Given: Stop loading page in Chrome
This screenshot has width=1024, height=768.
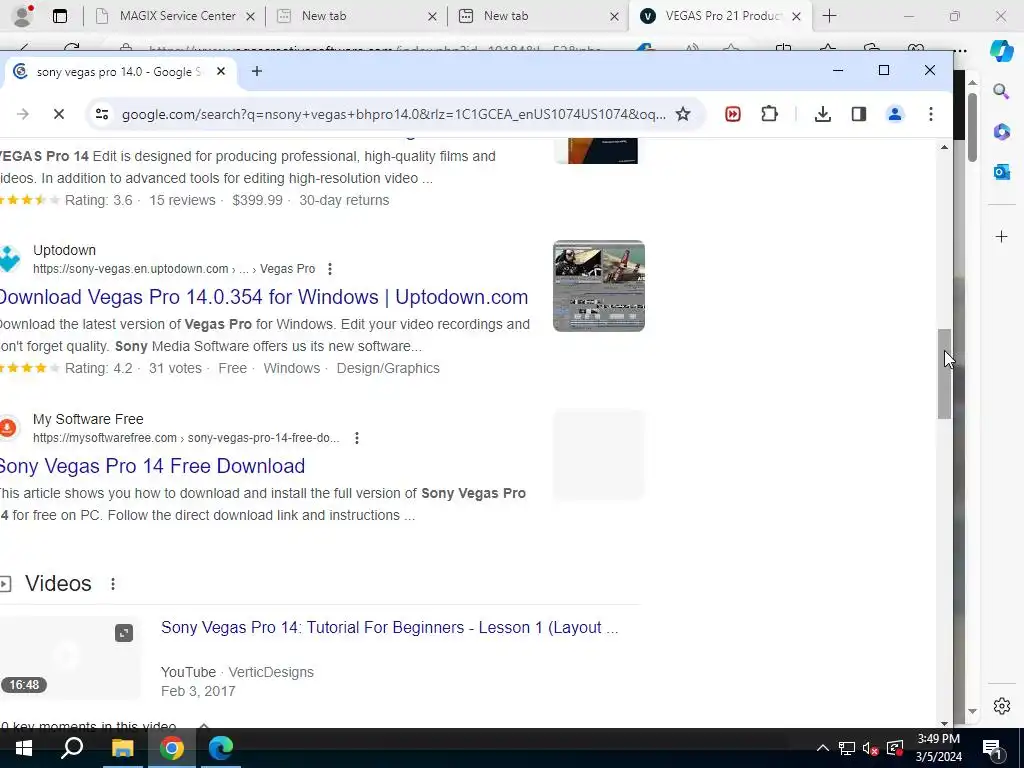Looking at the screenshot, I should [59, 114].
